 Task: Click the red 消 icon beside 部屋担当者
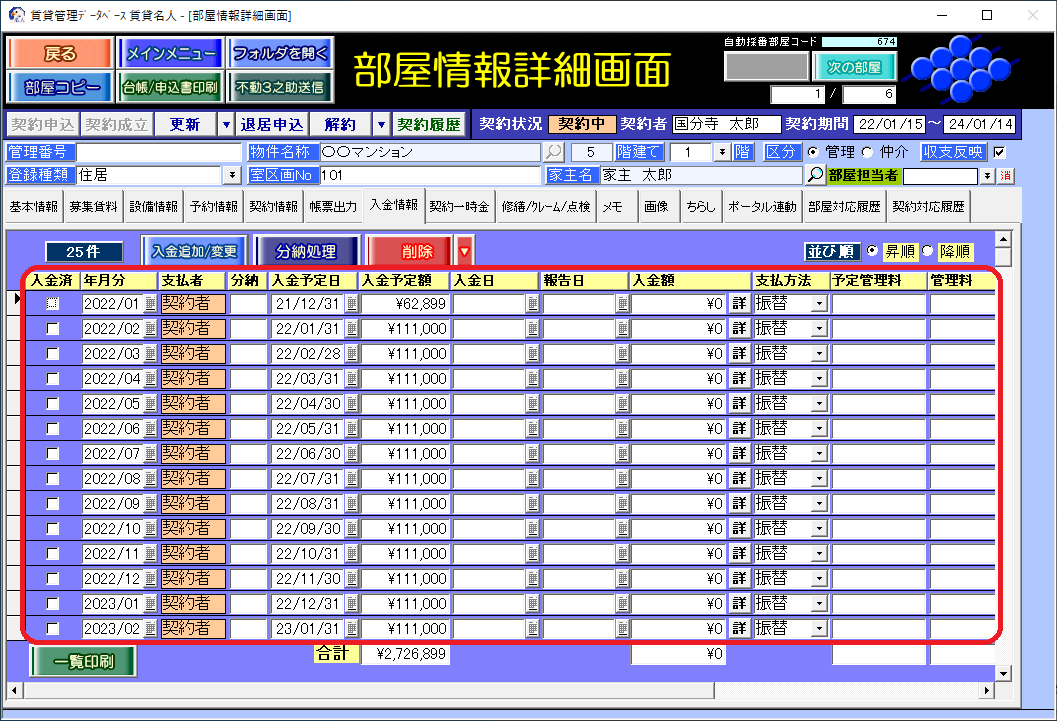click(x=1006, y=176)
